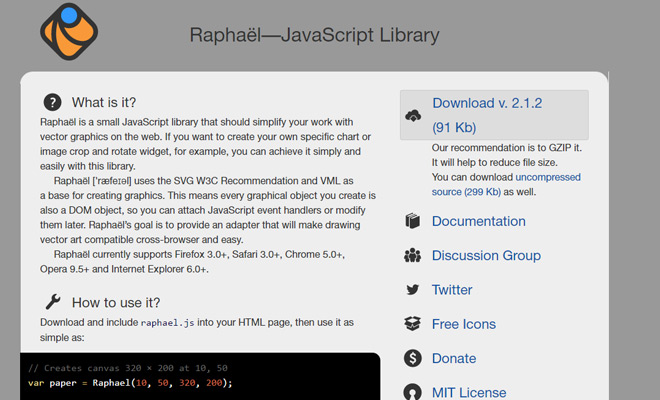
Task: Click the wrench icon beside How to use it
Action: pyautogui.click(x=52, y=302)
